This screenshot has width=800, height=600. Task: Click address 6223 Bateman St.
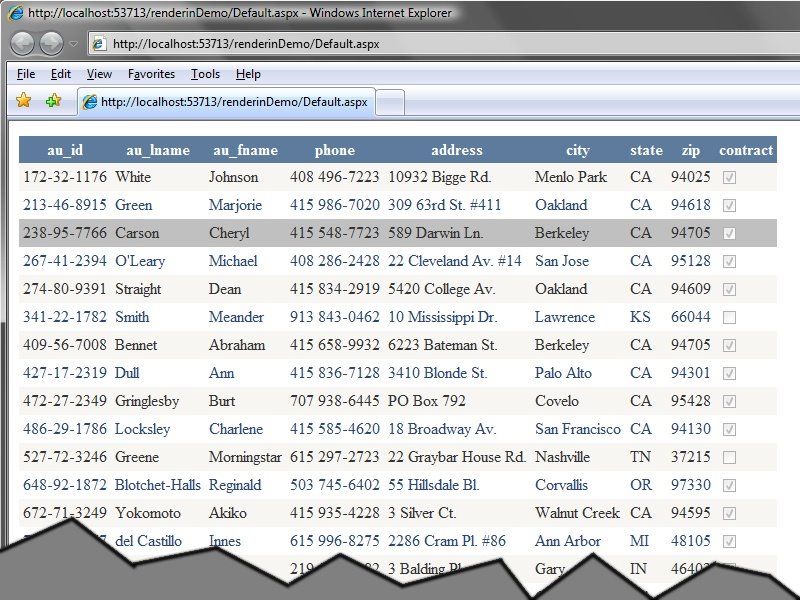click(442, 345)
